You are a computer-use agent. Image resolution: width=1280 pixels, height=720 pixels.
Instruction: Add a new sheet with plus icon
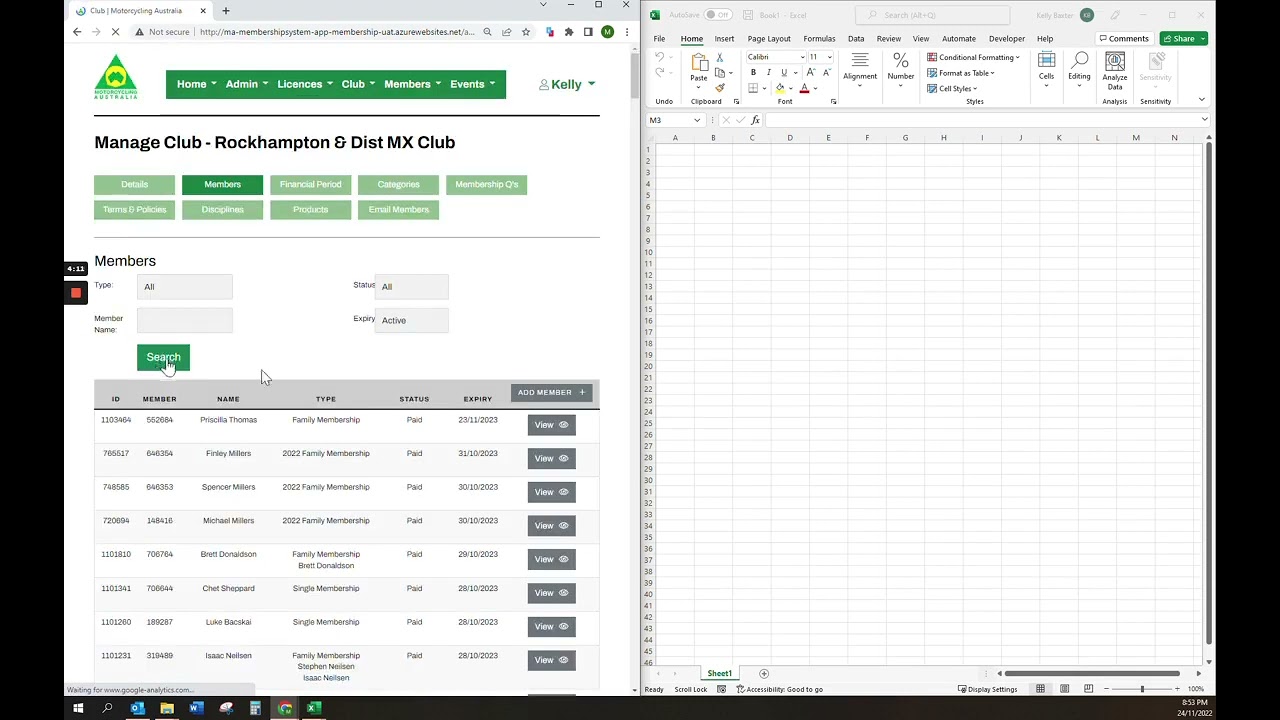pos(764,673)
